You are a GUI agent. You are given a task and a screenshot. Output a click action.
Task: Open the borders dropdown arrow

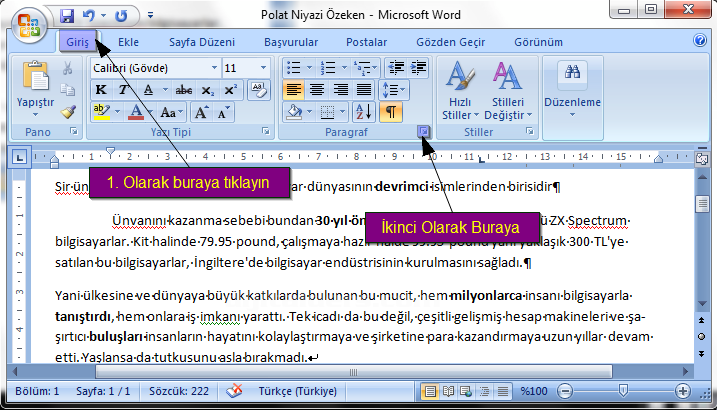pos(343,112)
